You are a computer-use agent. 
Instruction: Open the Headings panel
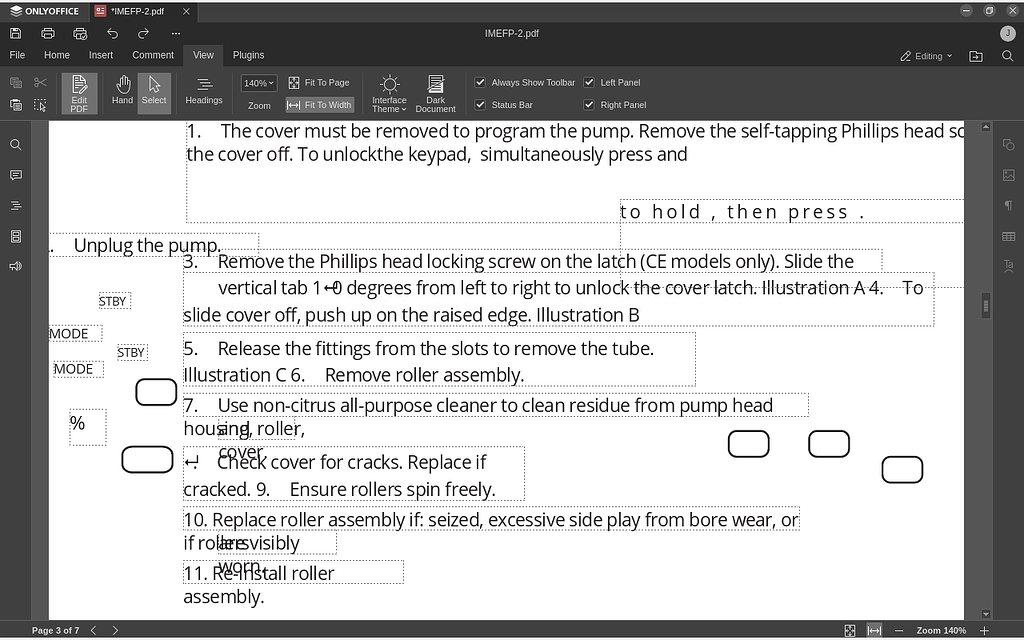click(x=203, y=92)
